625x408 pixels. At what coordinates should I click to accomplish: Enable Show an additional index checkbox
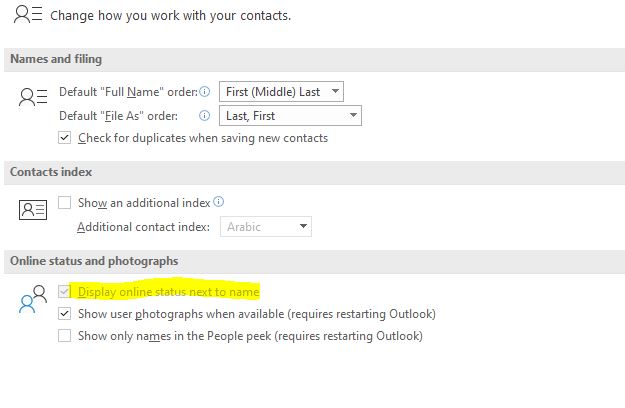pos(66,202)
